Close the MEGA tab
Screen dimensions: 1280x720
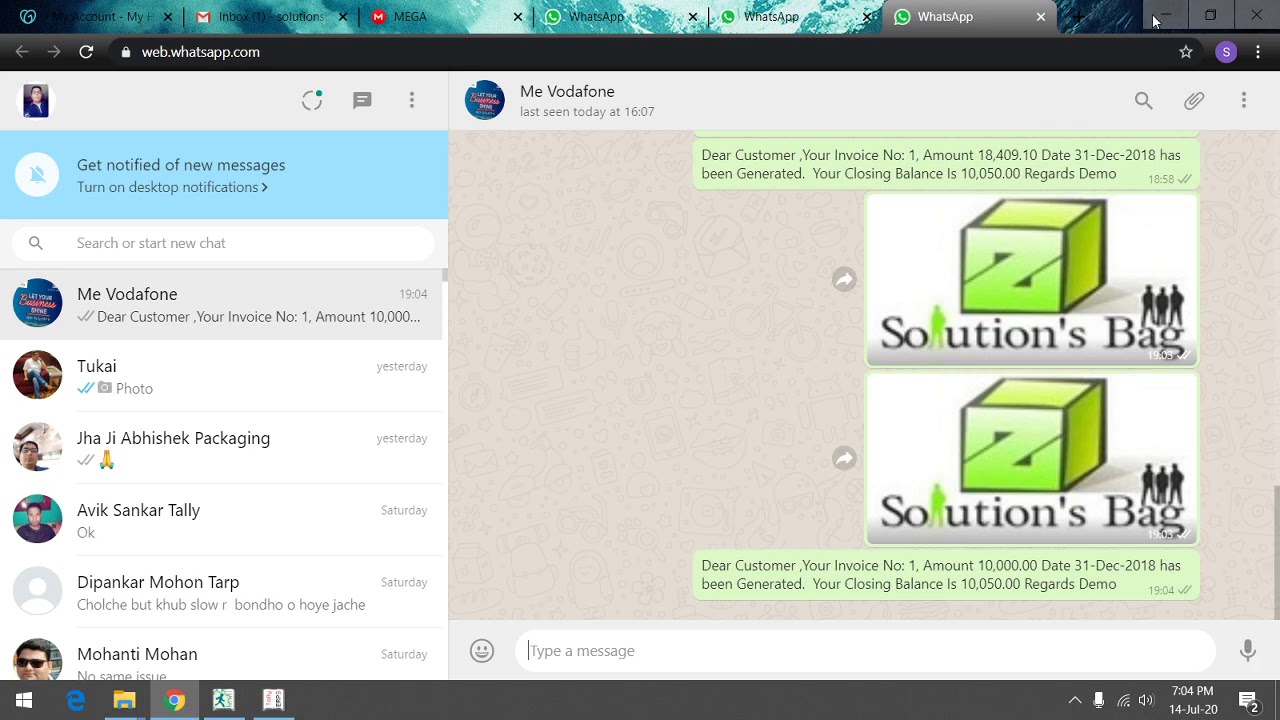coord(518,17)
